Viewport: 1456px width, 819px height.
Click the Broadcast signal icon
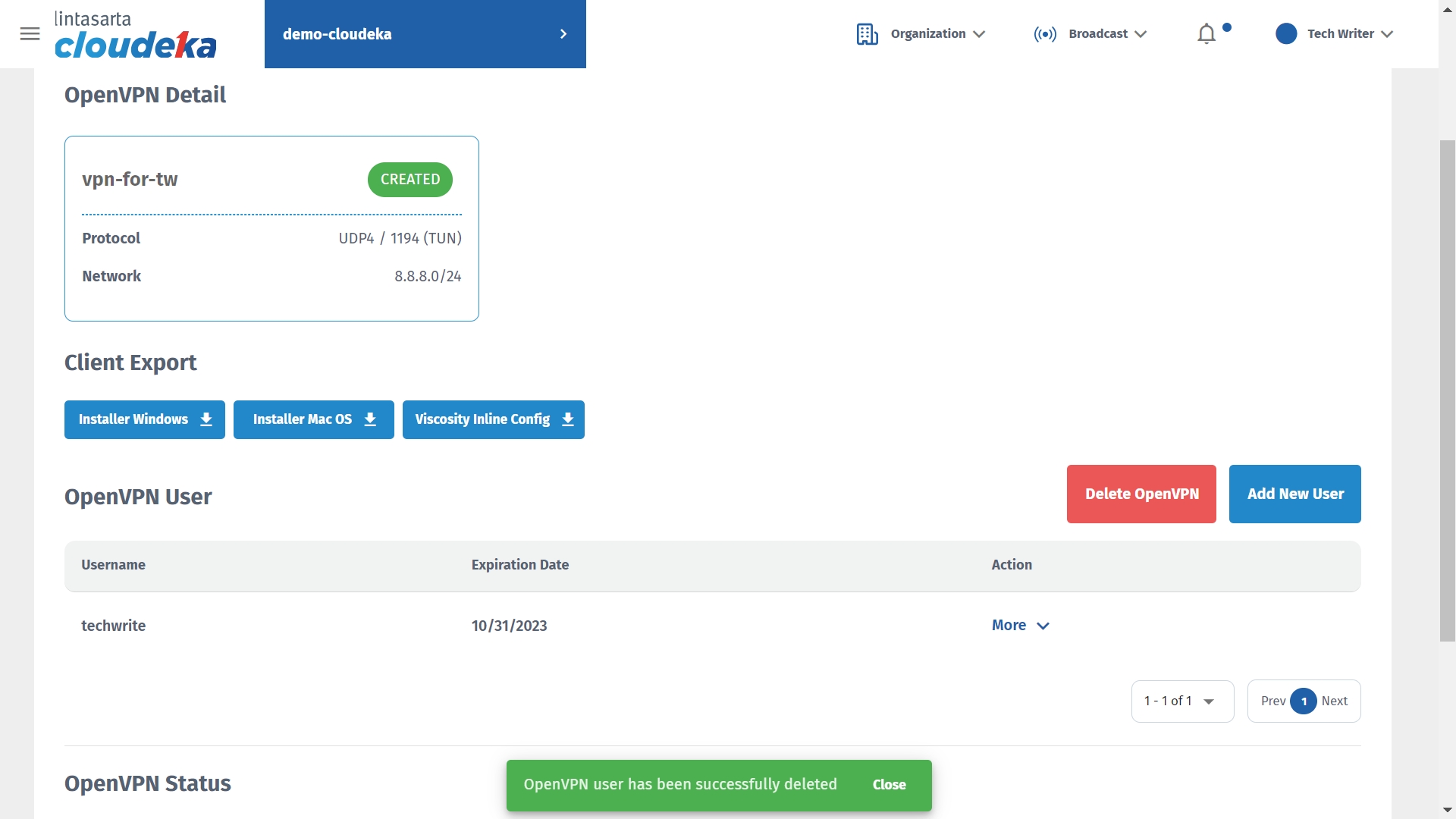[1044, 34]
